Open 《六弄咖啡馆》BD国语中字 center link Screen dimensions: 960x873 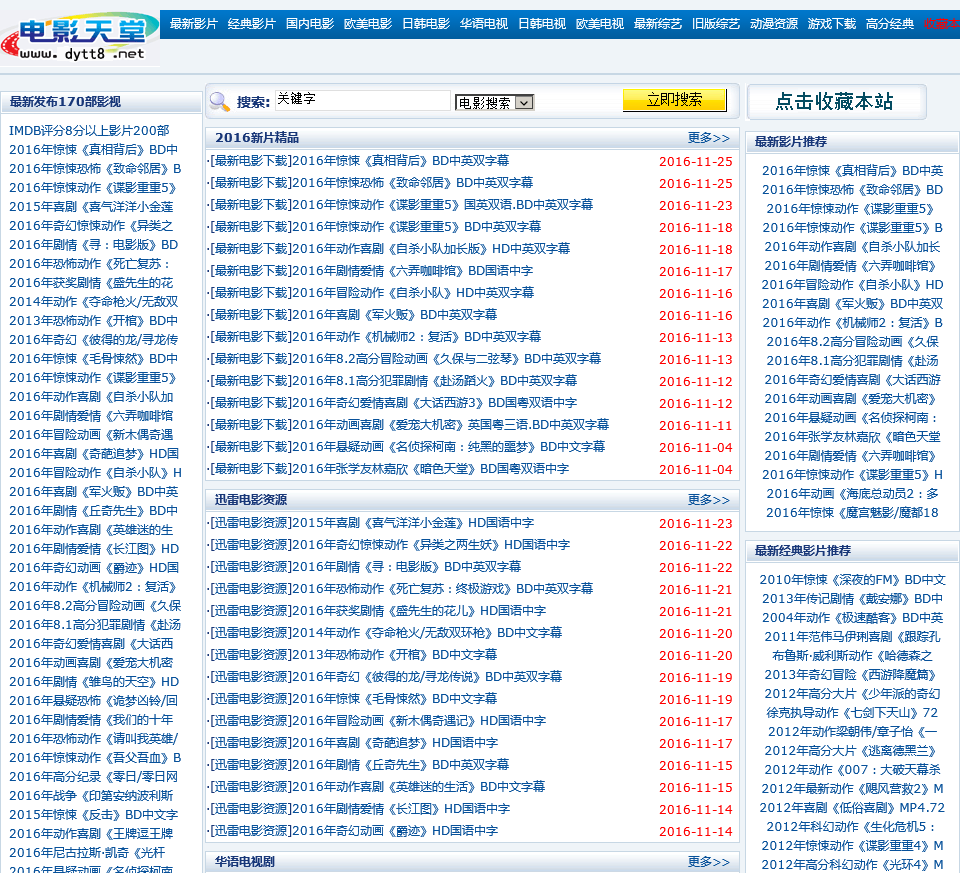(412, 271)
